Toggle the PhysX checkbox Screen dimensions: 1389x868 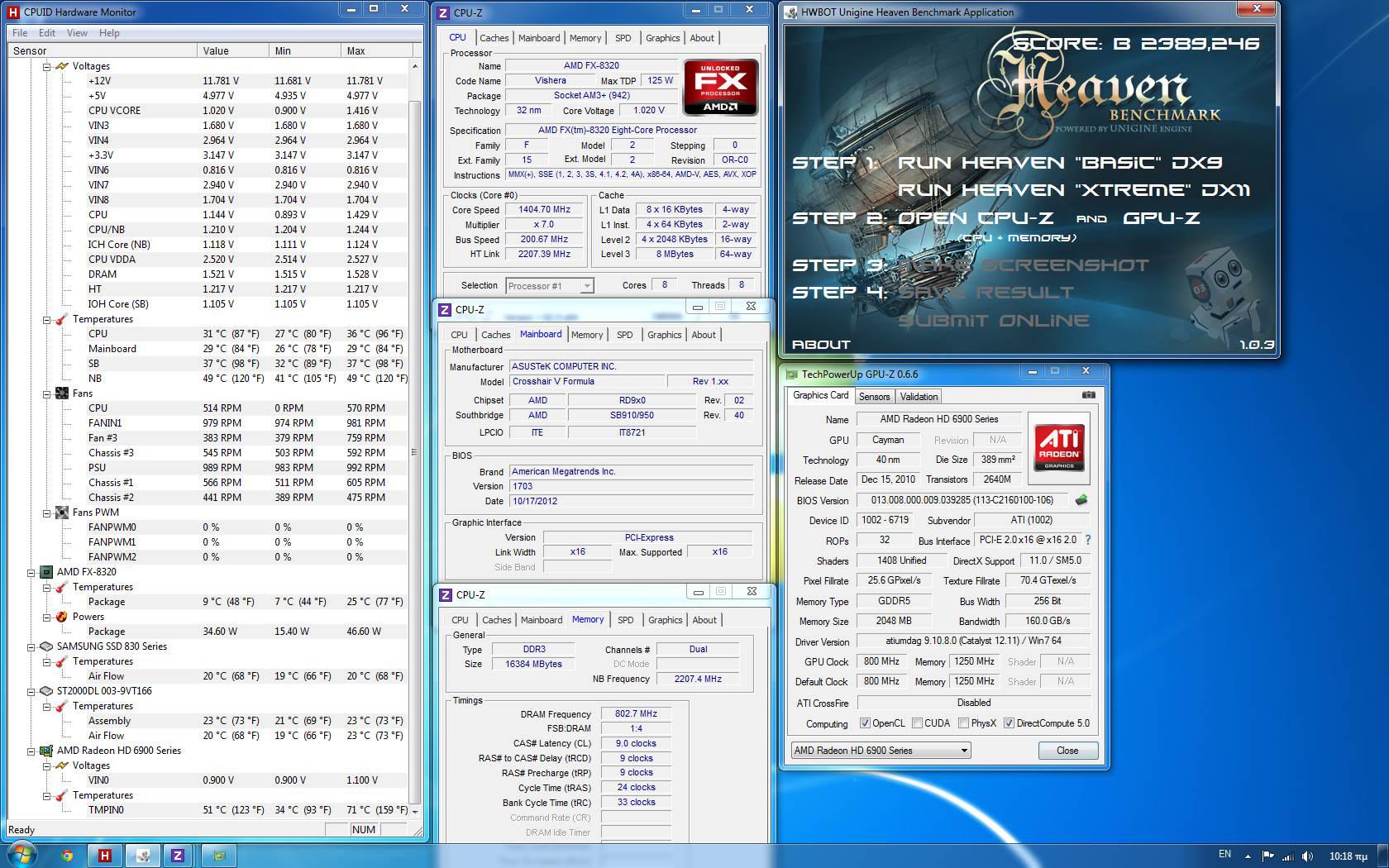(x=963, y=723)
